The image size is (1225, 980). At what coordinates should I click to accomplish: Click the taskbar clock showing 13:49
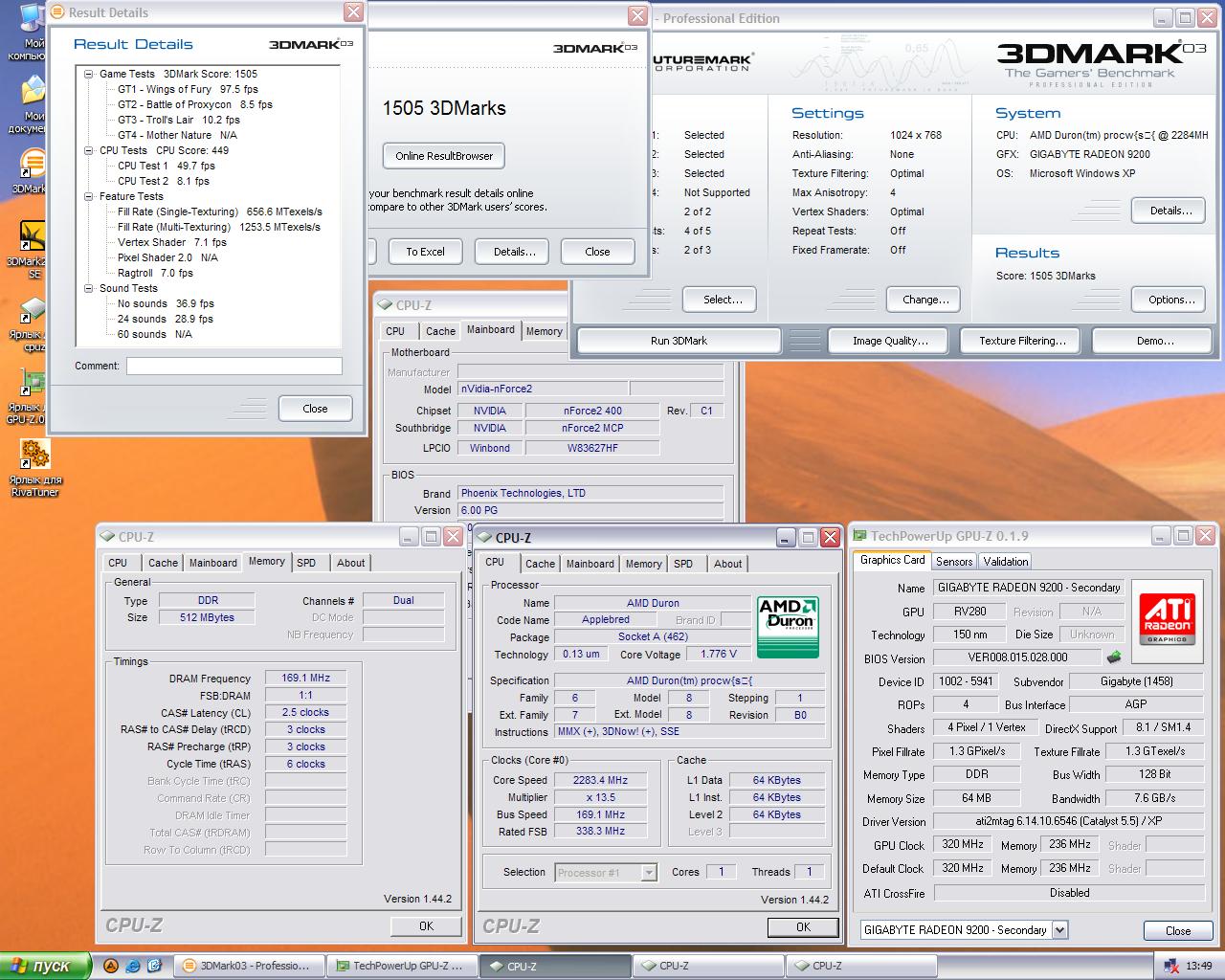(1198, 966)
